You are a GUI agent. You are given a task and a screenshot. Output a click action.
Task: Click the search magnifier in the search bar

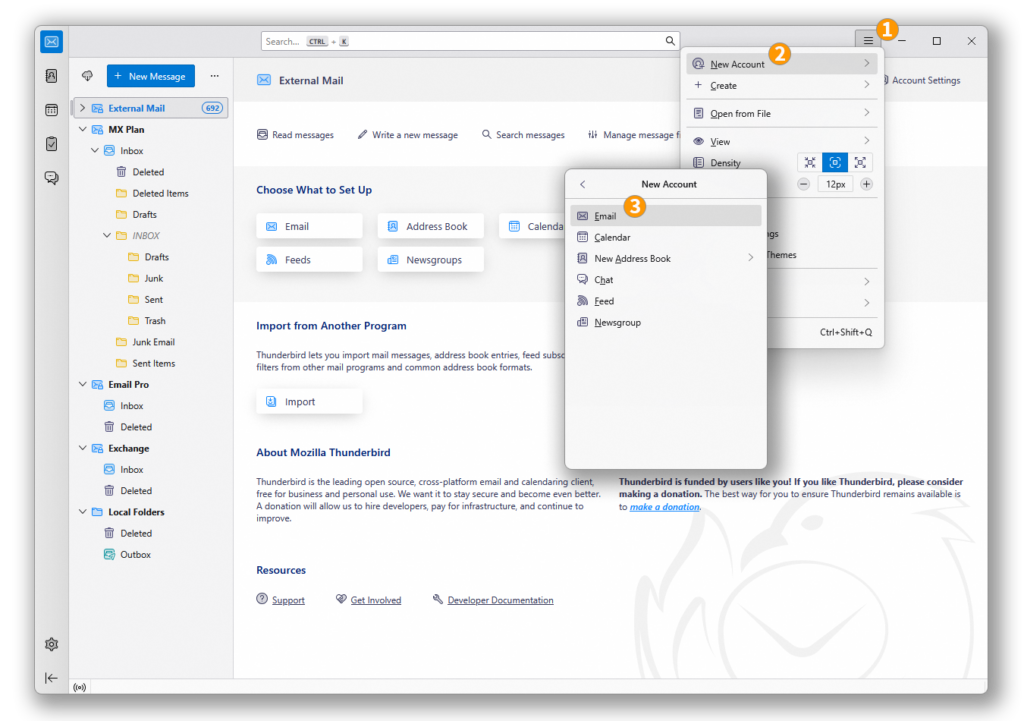pos(670,40)
